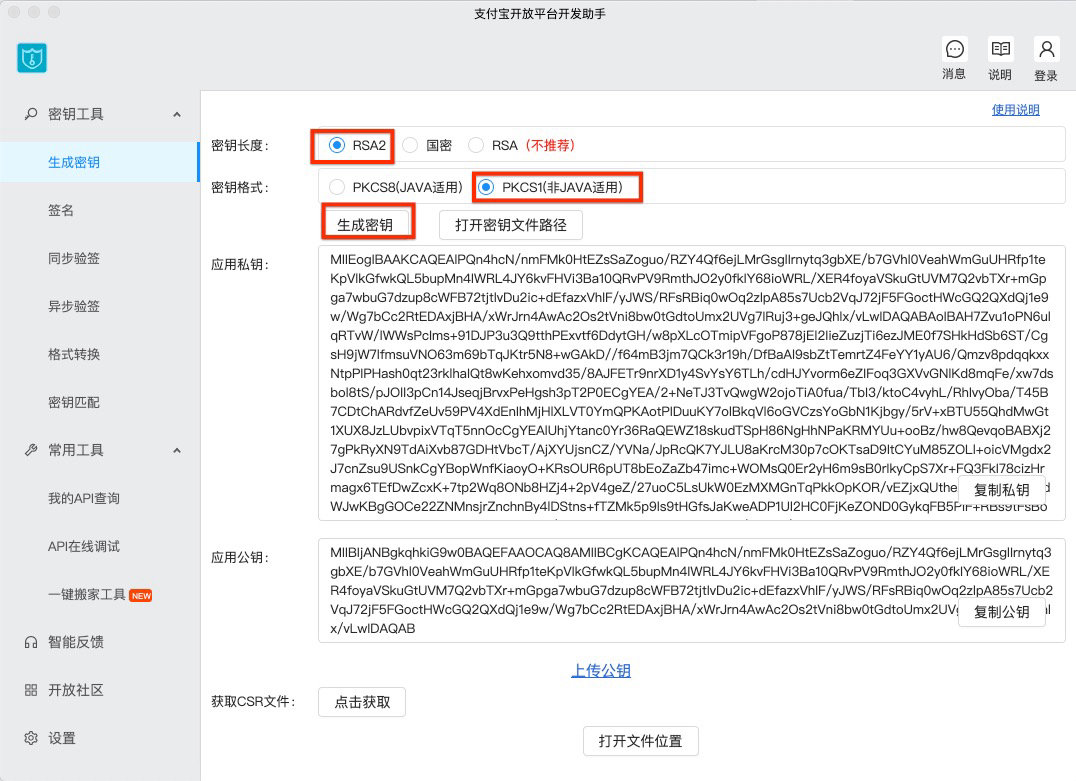Select the RSA (不推荐) option
1076x781 pixels.
pyautogui.click(x=476, y=145)
